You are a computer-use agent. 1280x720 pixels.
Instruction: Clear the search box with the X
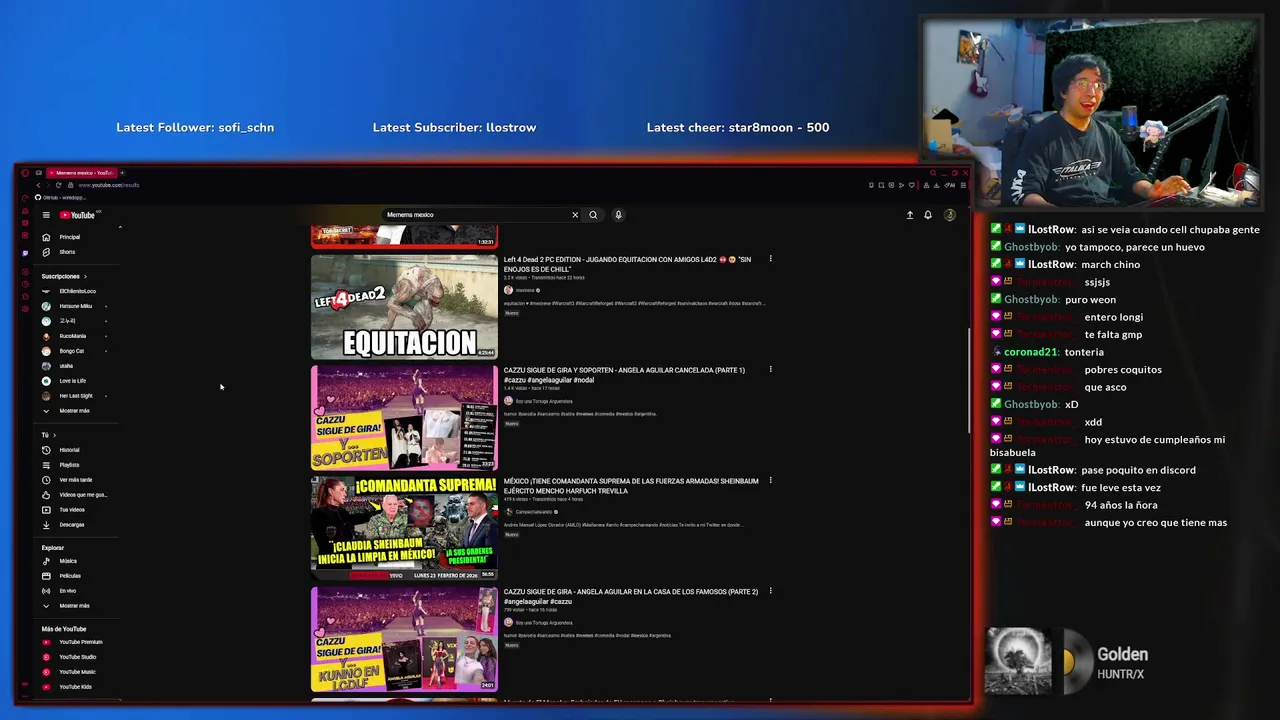(x=575, y=215)
